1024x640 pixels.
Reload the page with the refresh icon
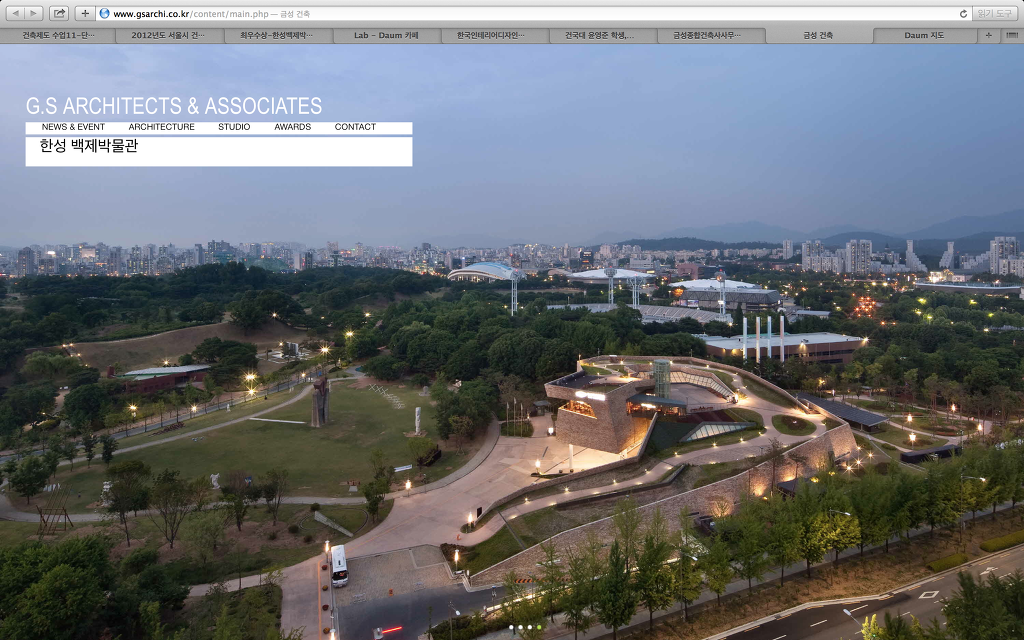963,14
